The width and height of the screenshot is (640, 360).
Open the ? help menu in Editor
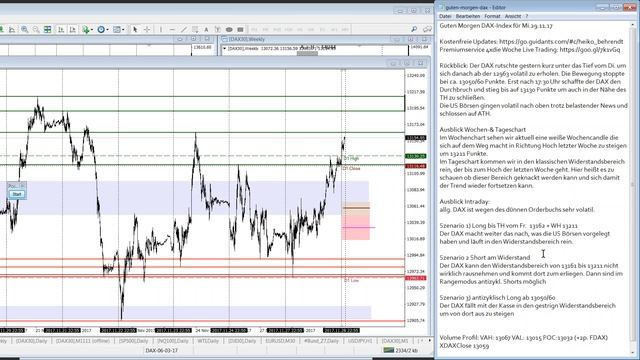point(527,16)
